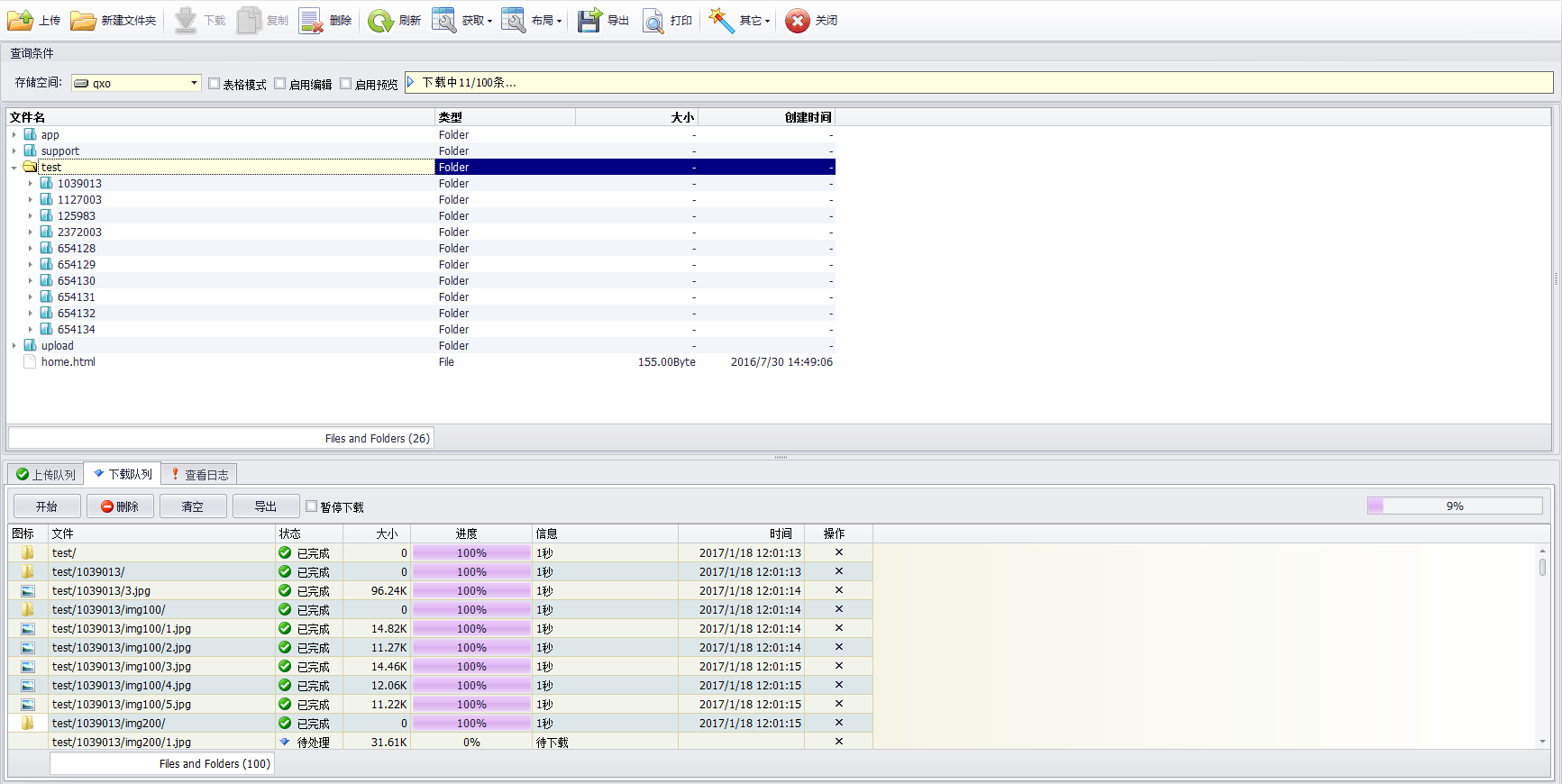Sort by creation time column header
The image size is (1562, 784).
coord(767,117)
